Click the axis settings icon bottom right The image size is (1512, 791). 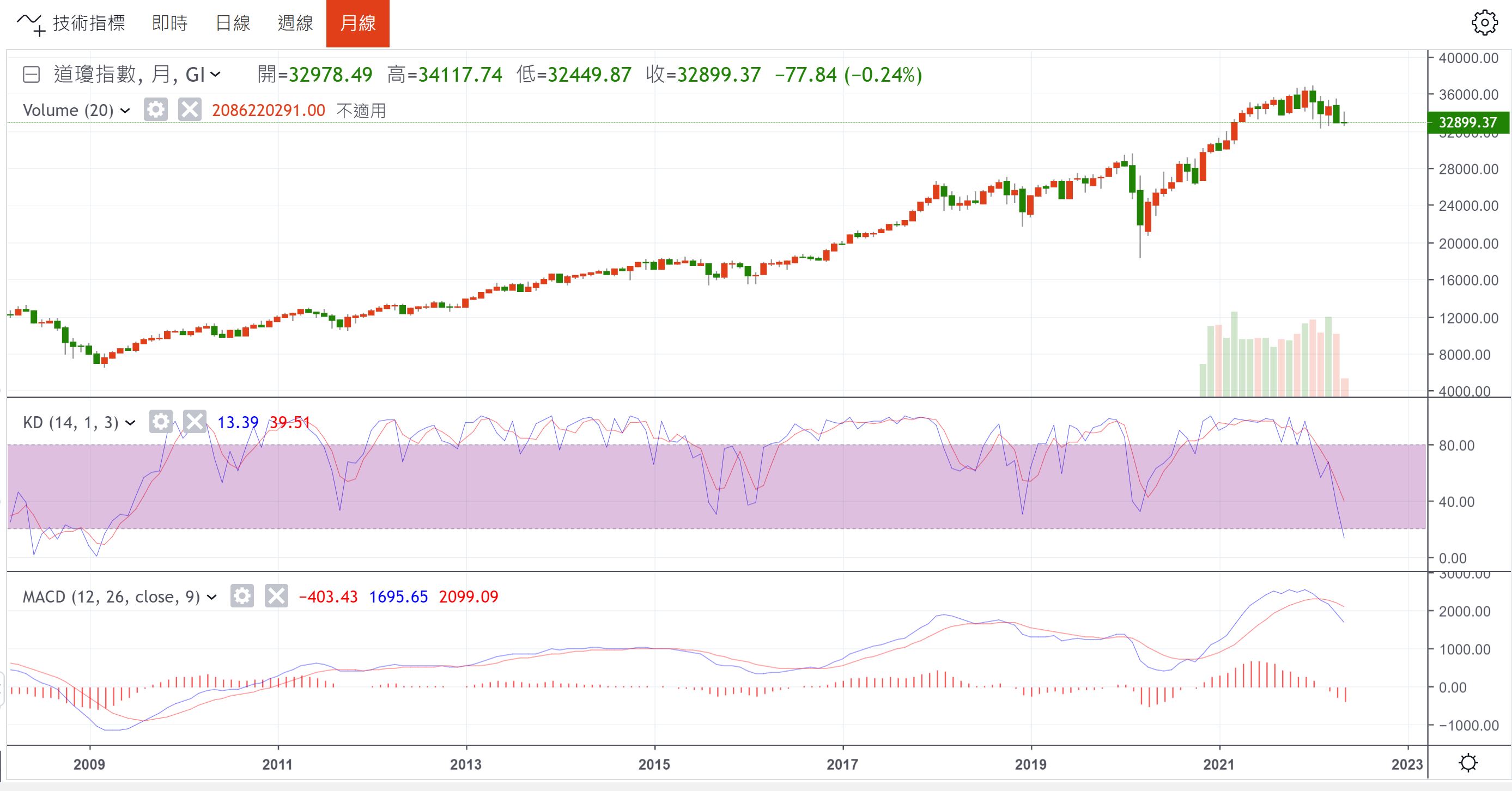coord(1468,763)
